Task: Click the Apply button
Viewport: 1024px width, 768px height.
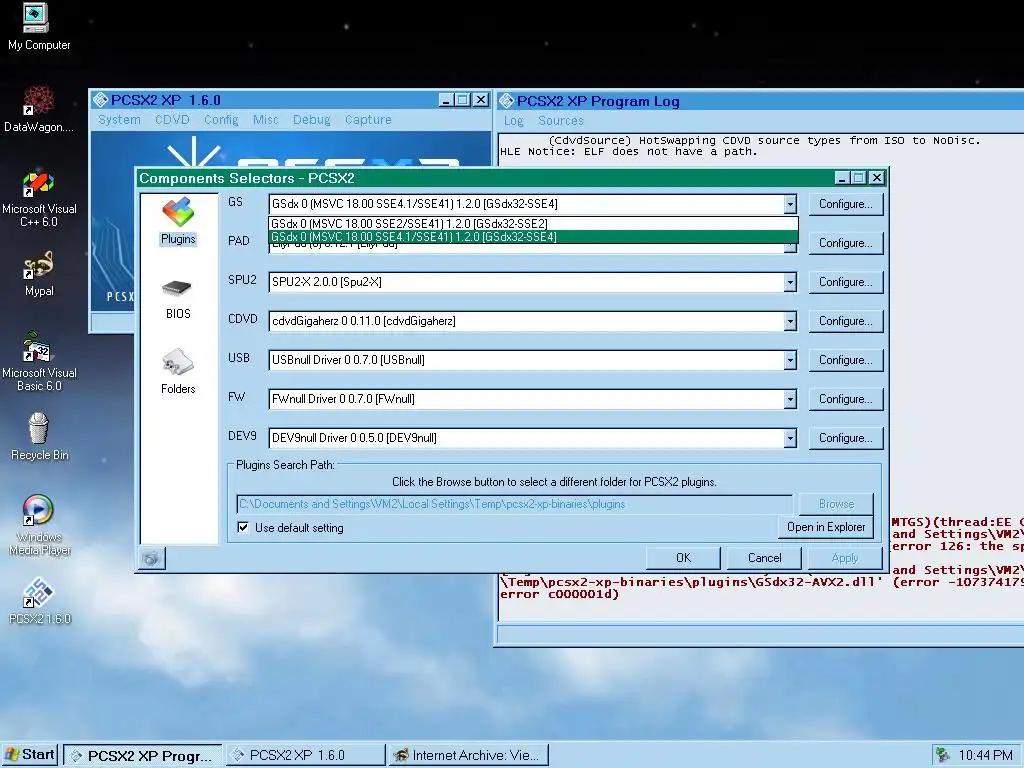Action: [x=845, y=558]
